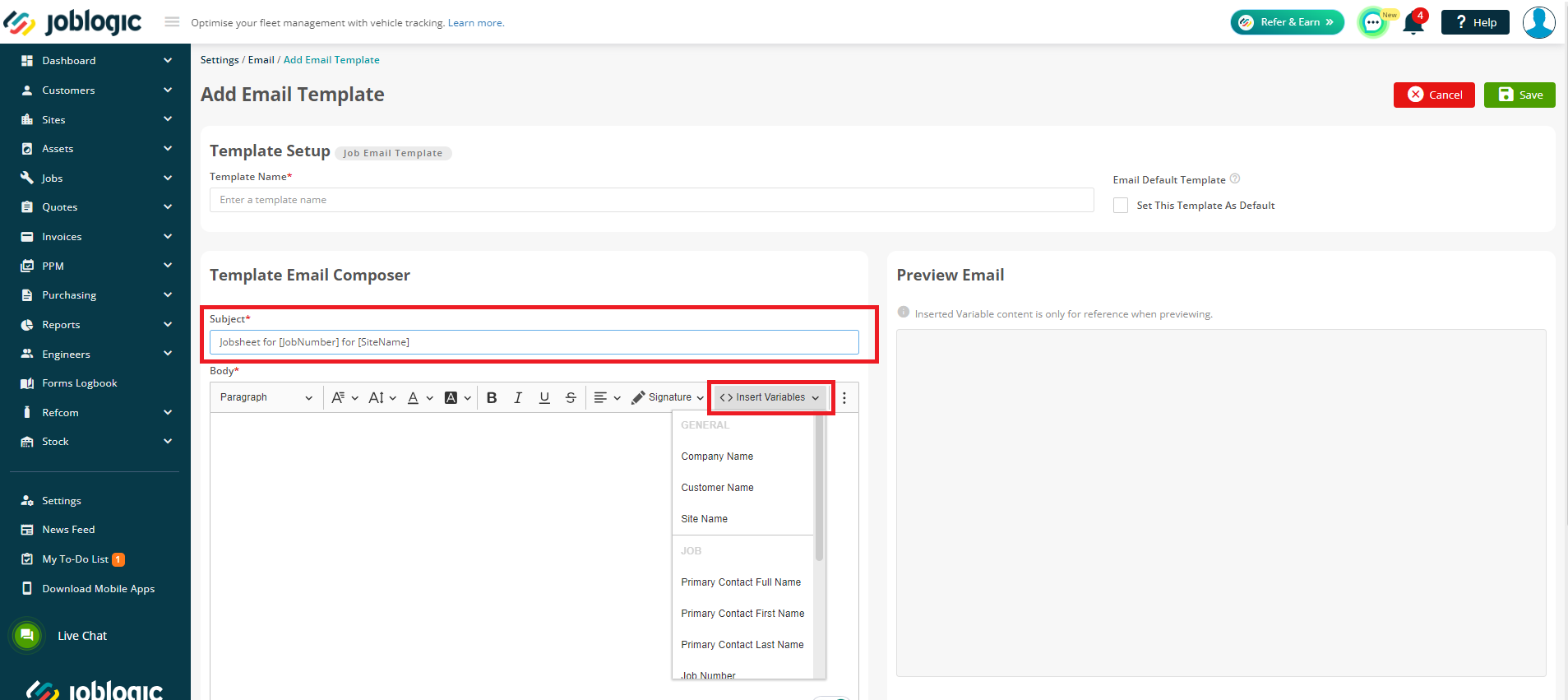Go to Email breadcrumb
This screenshot has height=700, width=1568.
(261, 60)
